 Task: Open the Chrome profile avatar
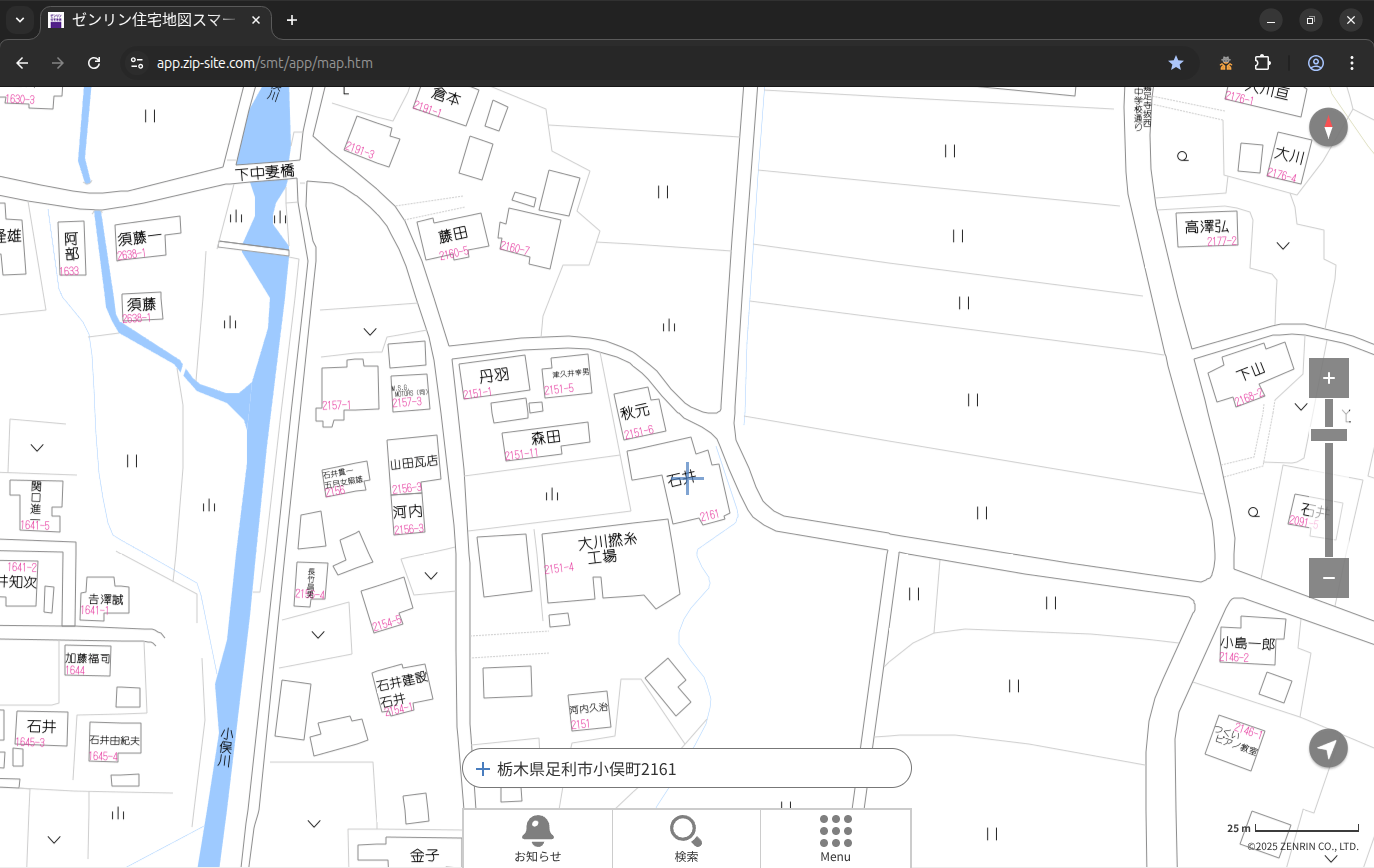1315,63
